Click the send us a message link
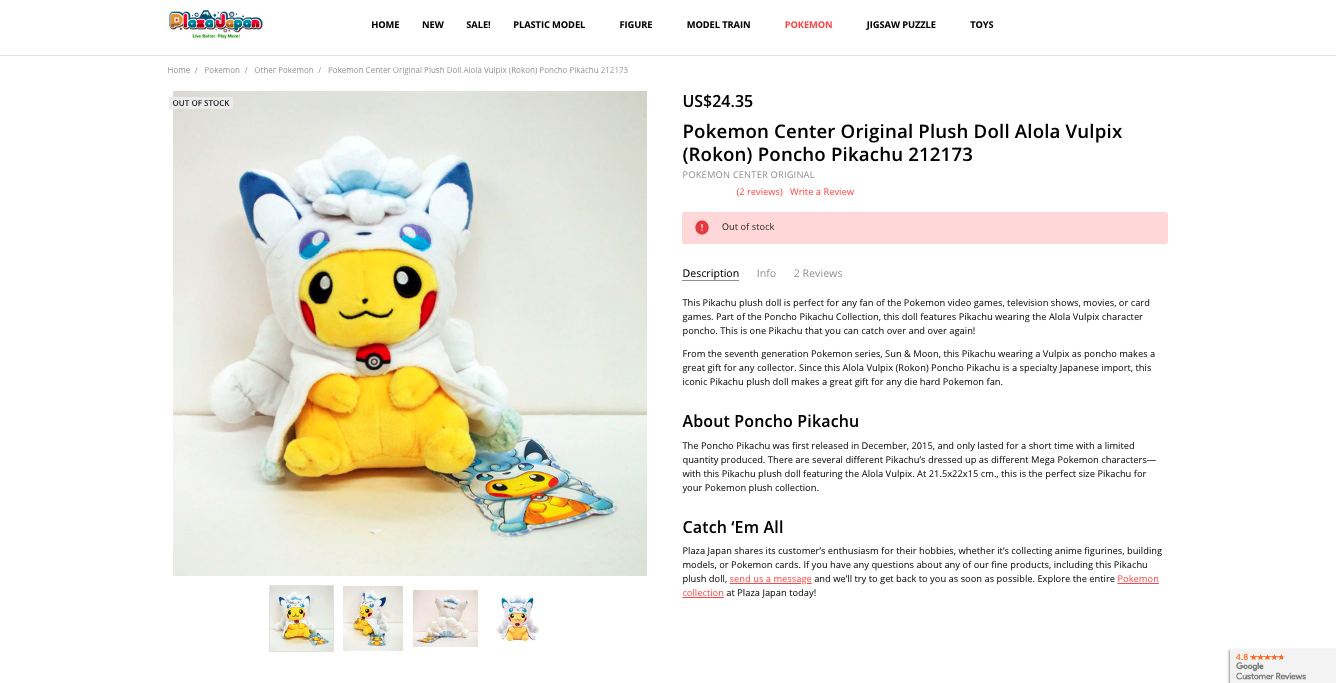1336x683 pixels. 770,579
